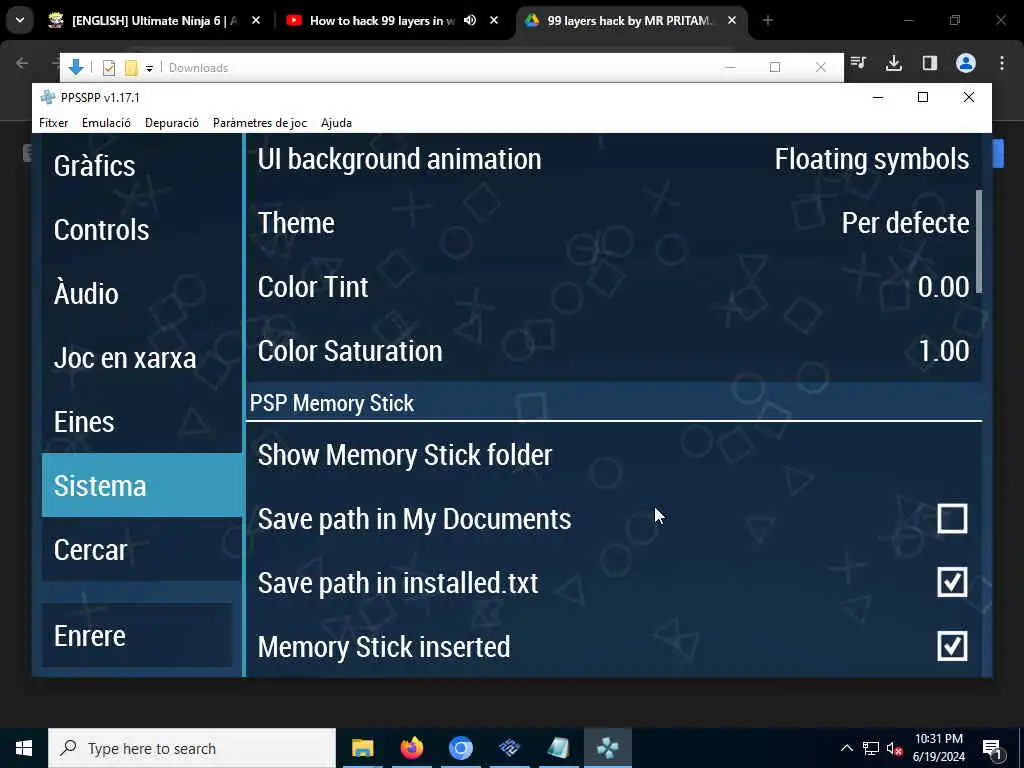This screenshot has height=768, width=1024.
Task: Click the settings list scrollbar
Action: 979,242
